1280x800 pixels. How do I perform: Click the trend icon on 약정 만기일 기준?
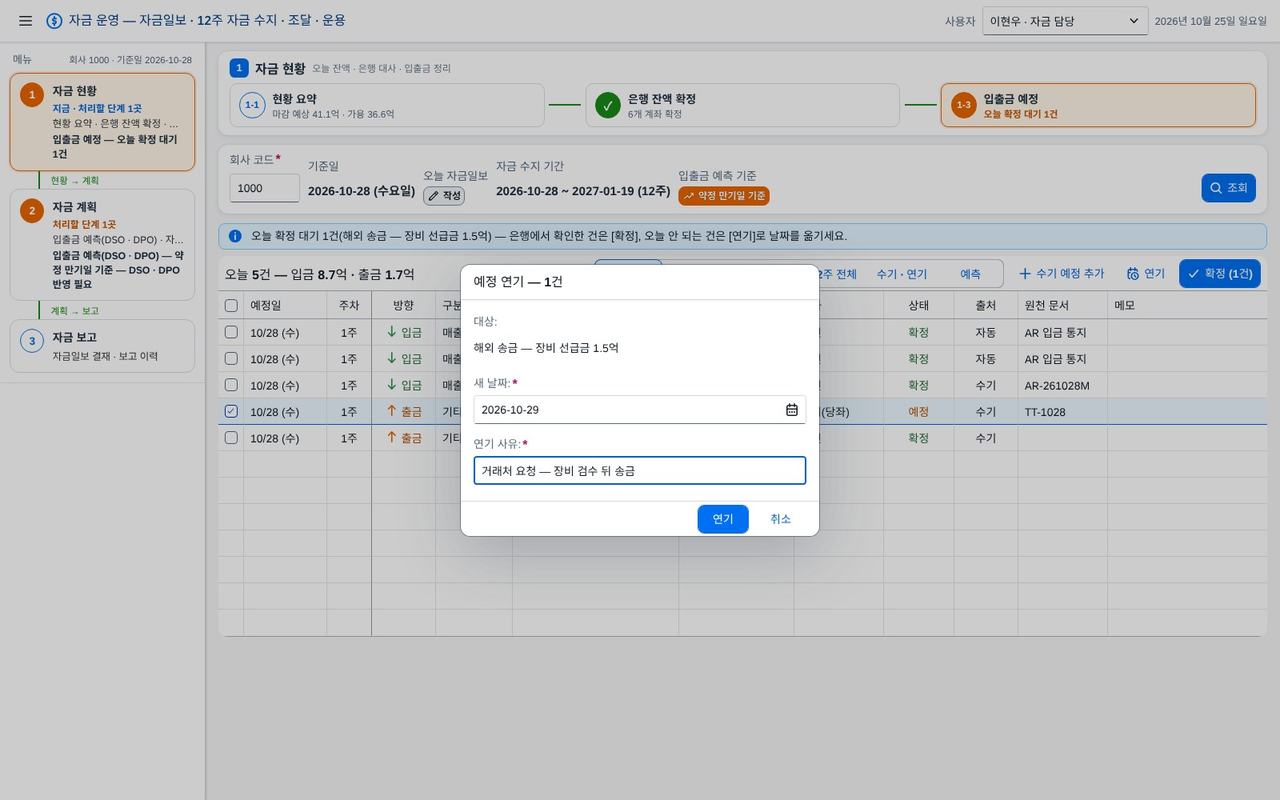pos(689,196)
